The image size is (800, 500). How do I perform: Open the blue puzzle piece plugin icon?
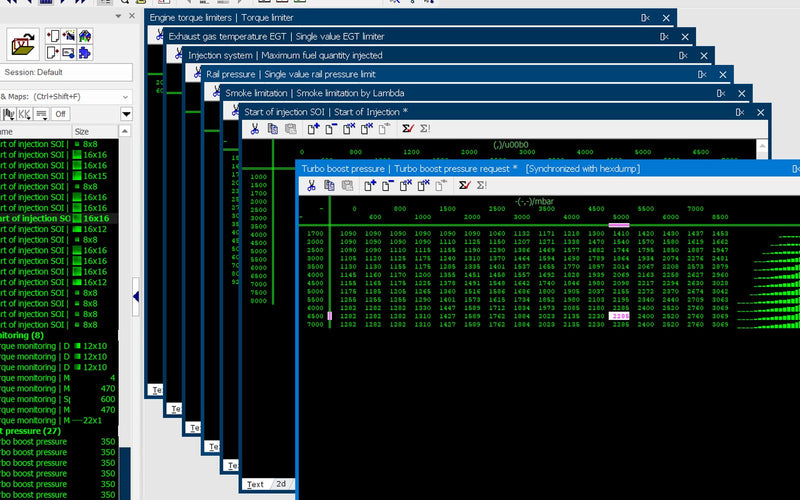[x=85, y=52]
